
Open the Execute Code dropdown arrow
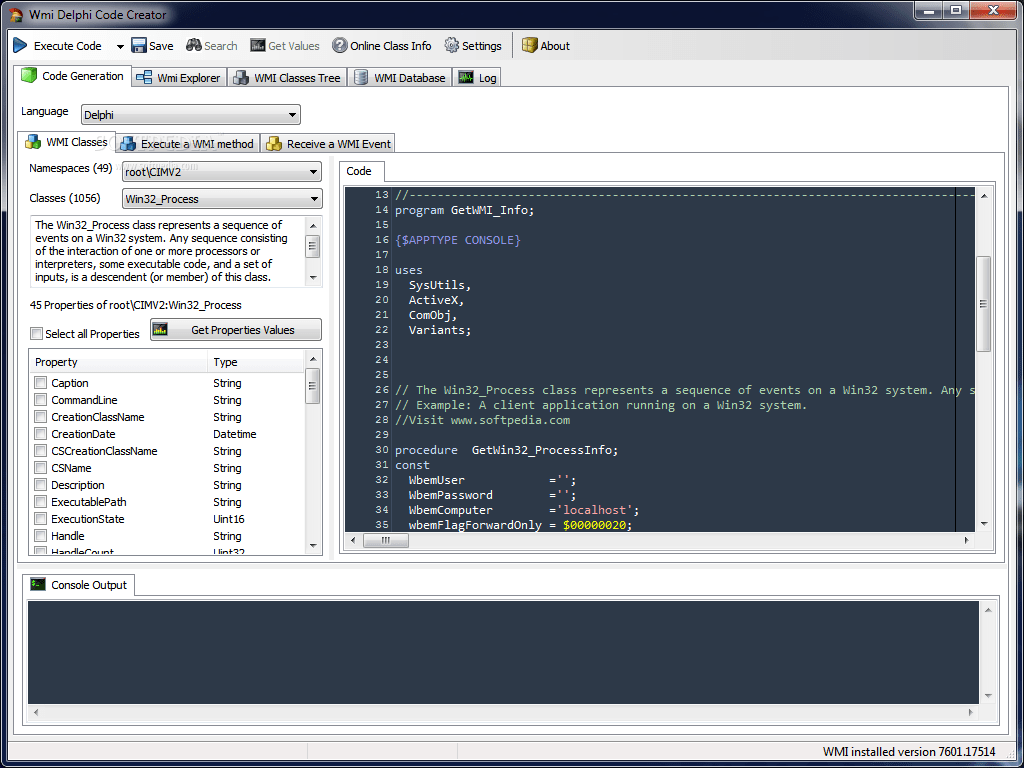(x=119, y=45)
